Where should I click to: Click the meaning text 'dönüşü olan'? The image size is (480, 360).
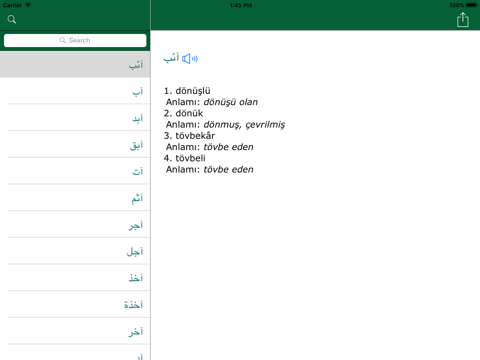tap(231, 102)
